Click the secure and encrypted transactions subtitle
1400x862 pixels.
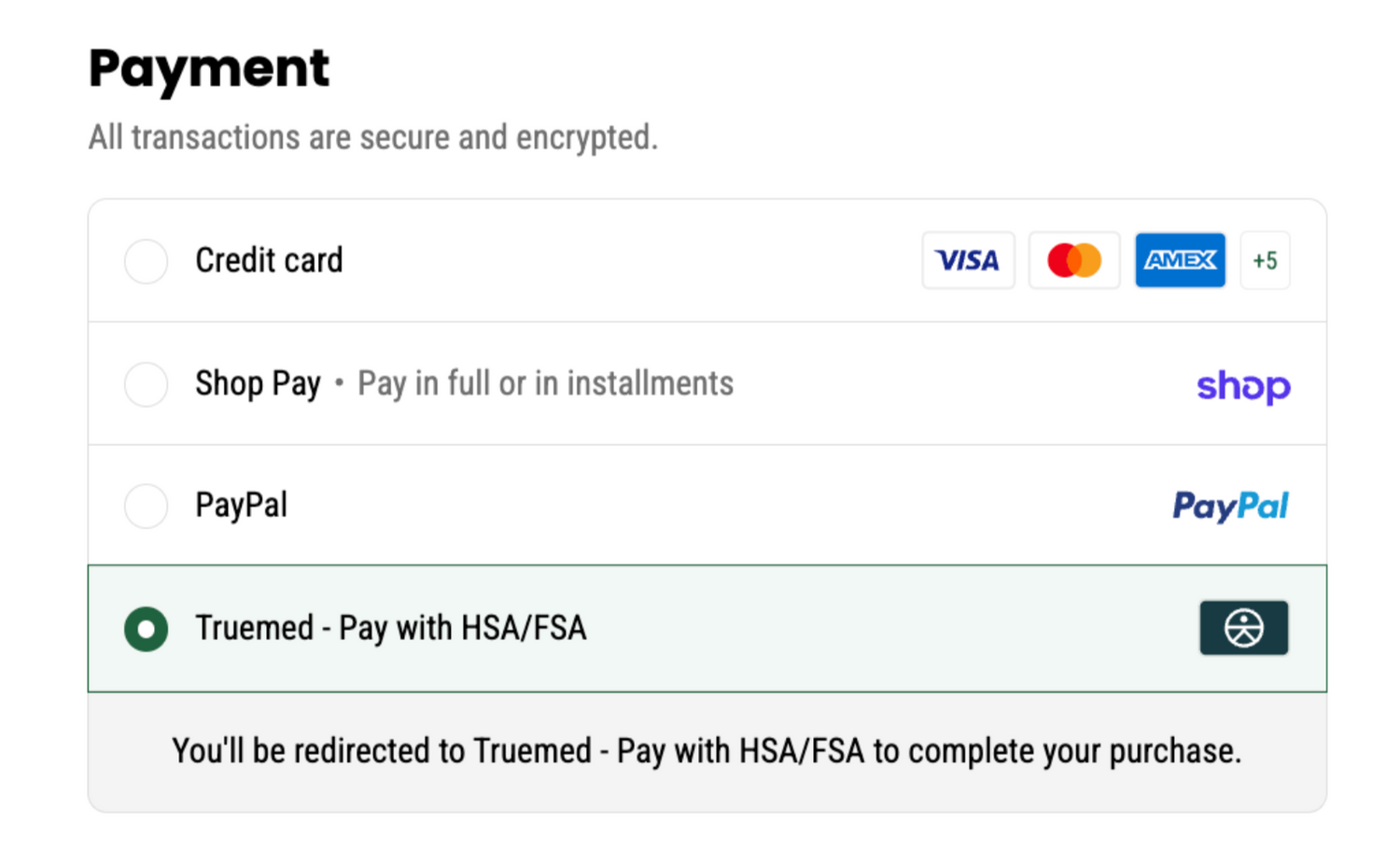point(373,138)
